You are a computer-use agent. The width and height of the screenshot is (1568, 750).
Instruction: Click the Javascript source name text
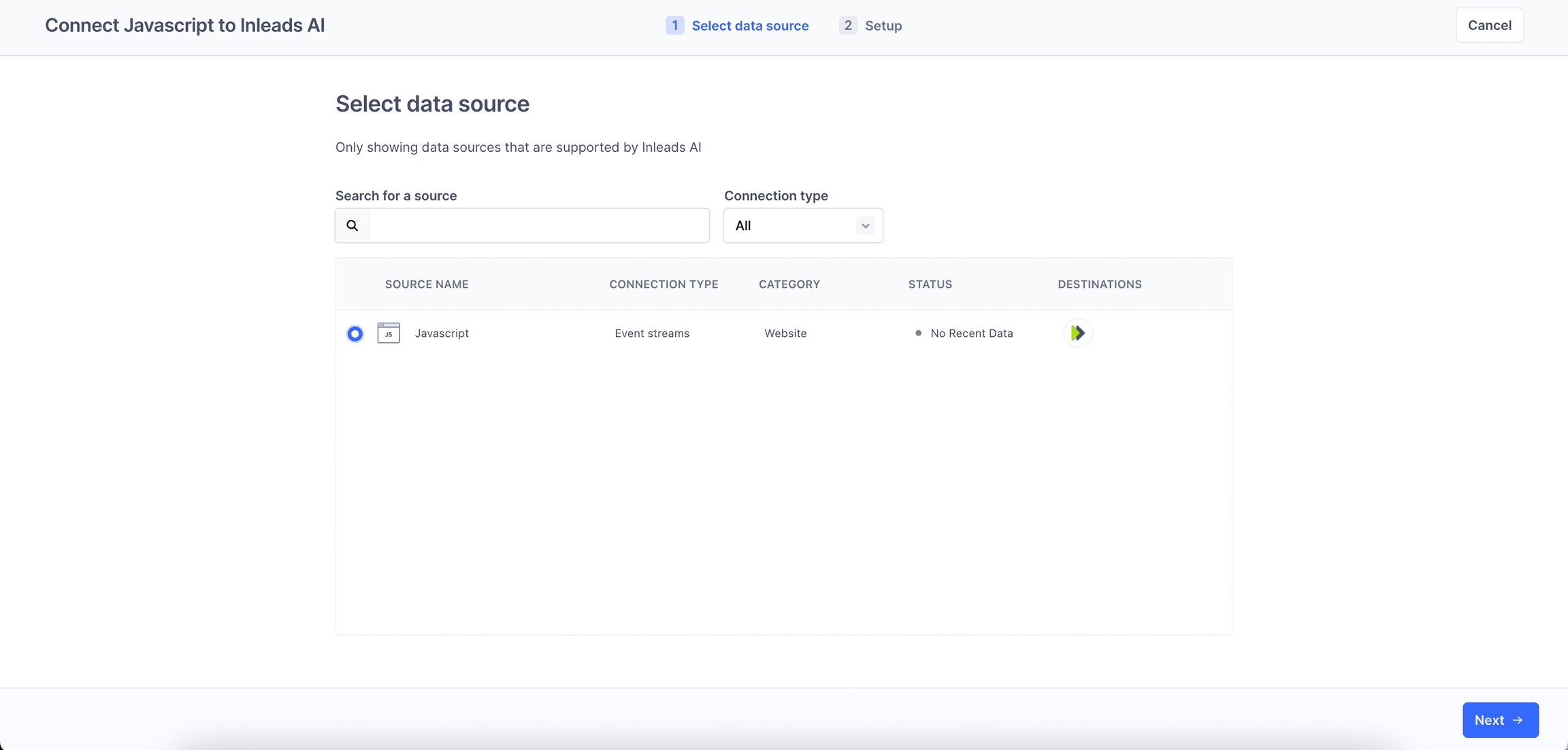coord(442,333)
